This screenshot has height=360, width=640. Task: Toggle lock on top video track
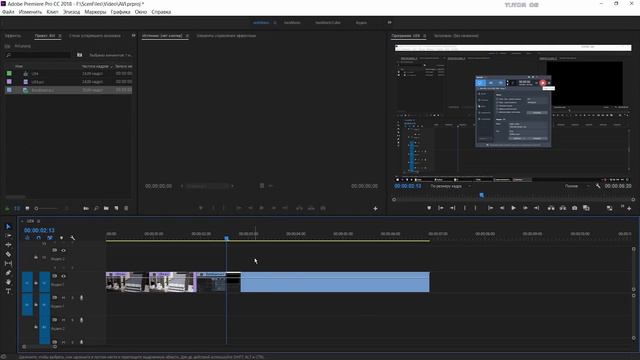pyautogui.click(x=36, y=257)
